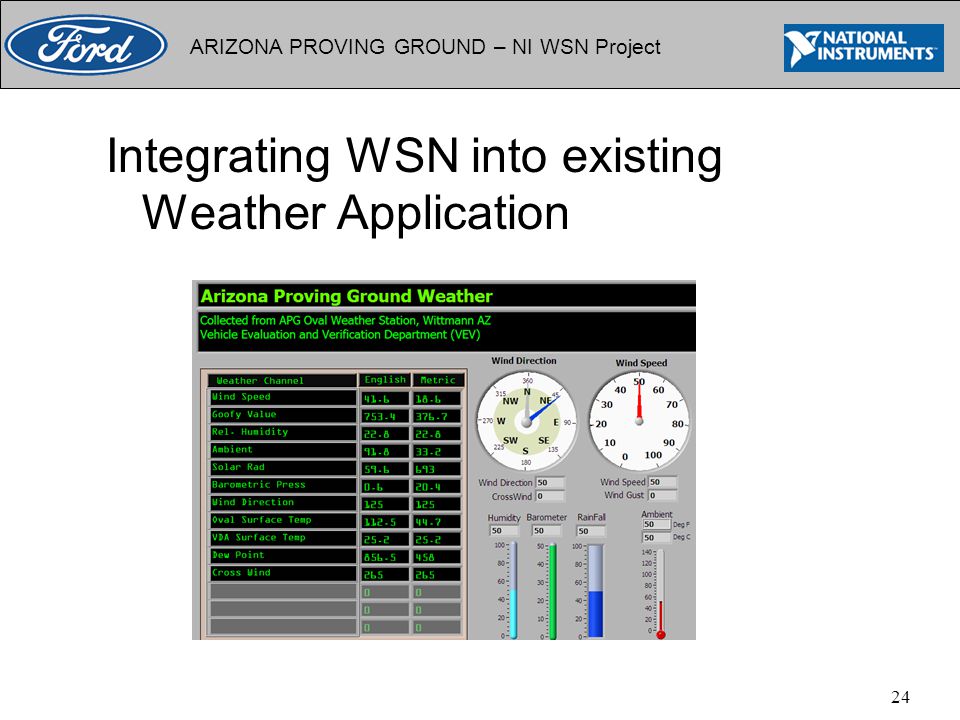Click the English Wind Speed value 41.6
960x720 pixels.
[x=384, y=399]
